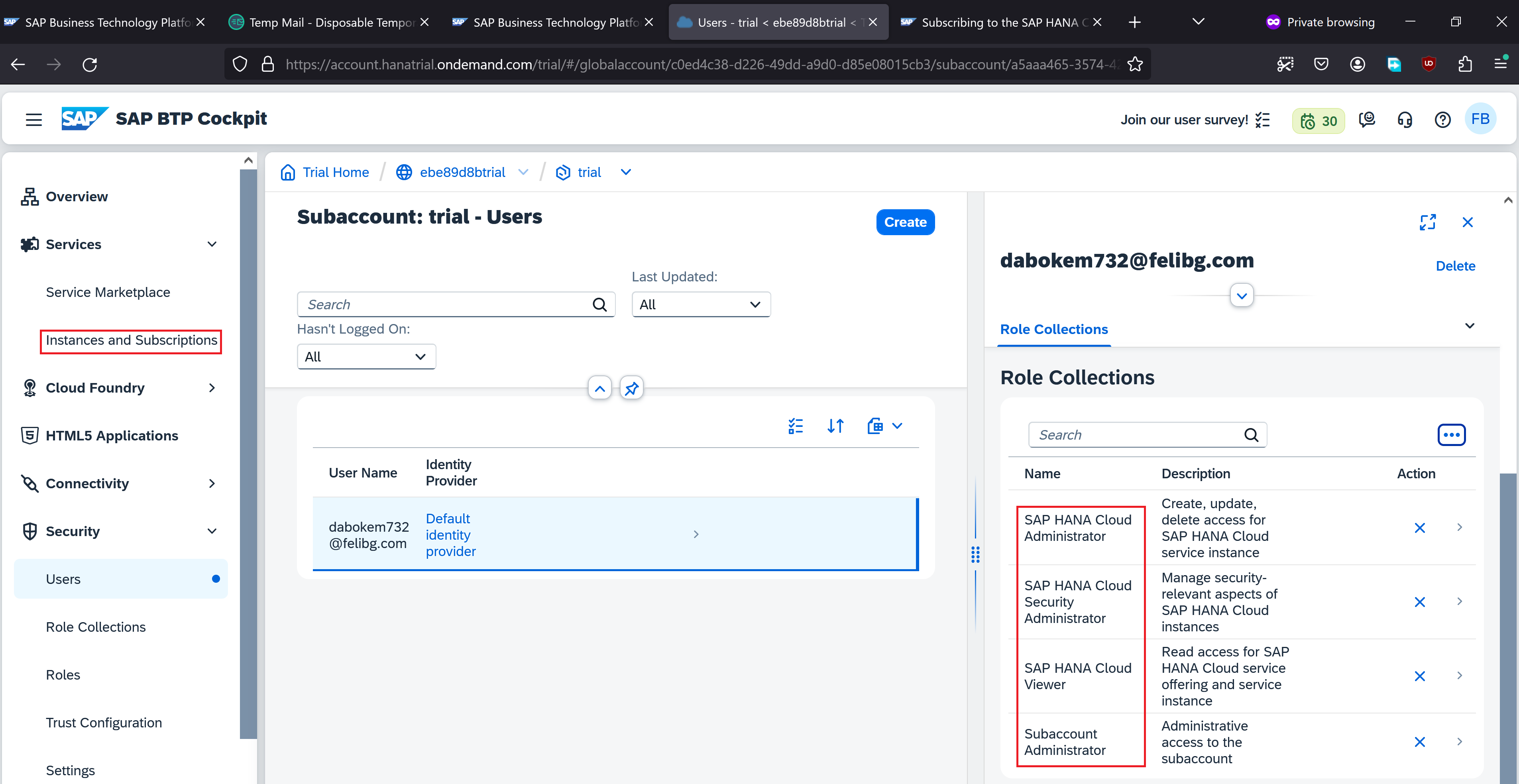Viewport: 1519px width, 784px height.
Task: Collapse the filter header arrow
Action: [600, 388]
